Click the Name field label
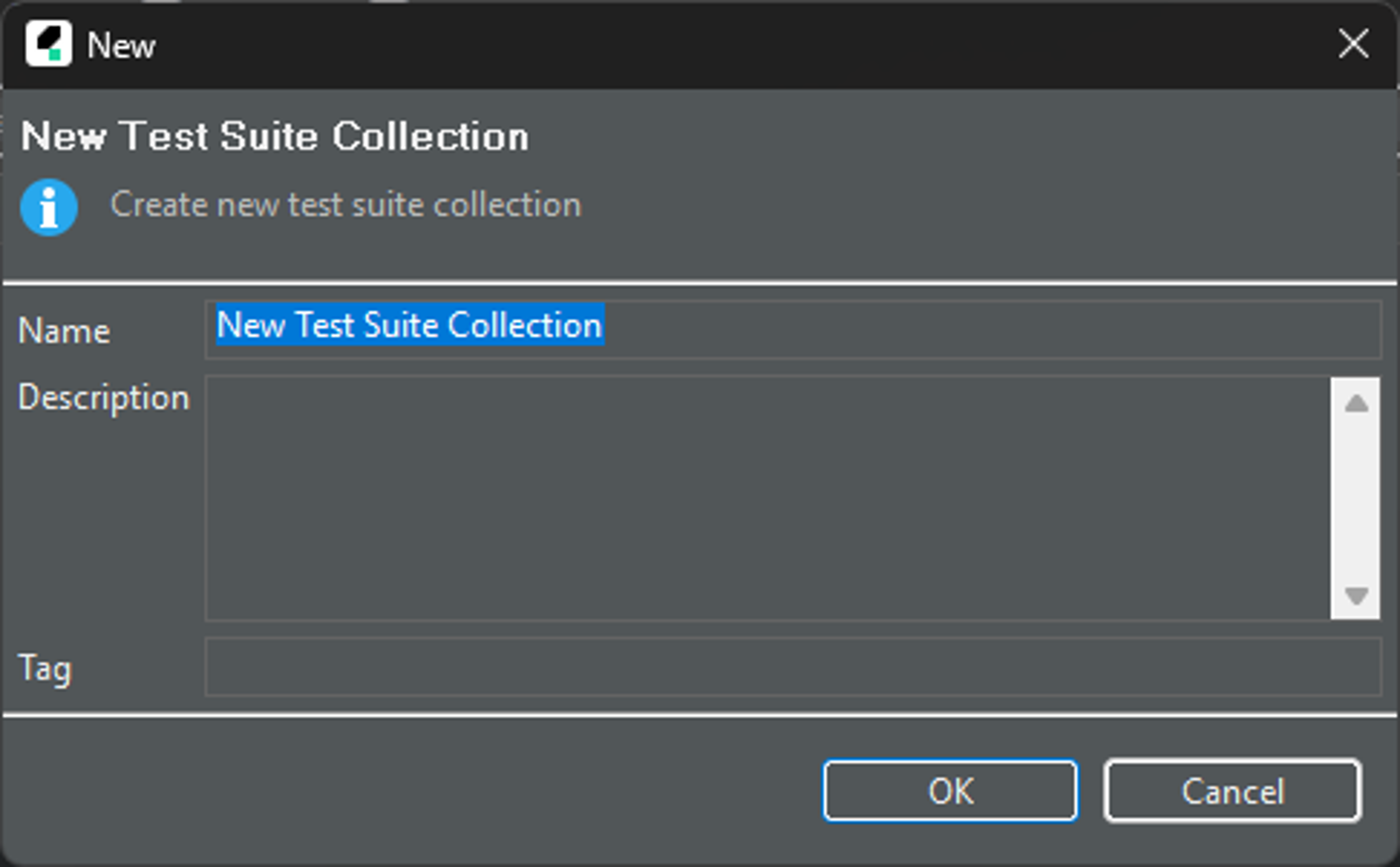Viewport: 1400px width, 867px height. (64, 331)
